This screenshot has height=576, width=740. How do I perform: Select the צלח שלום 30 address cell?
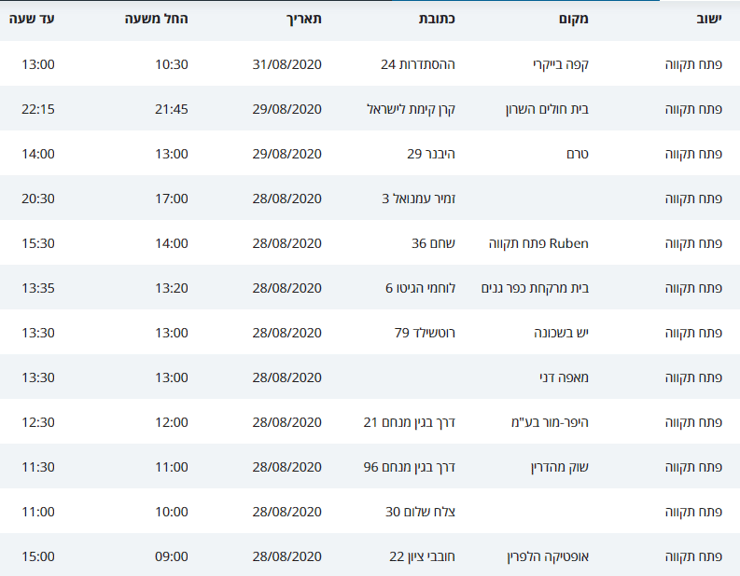click(x=420, y=512)
